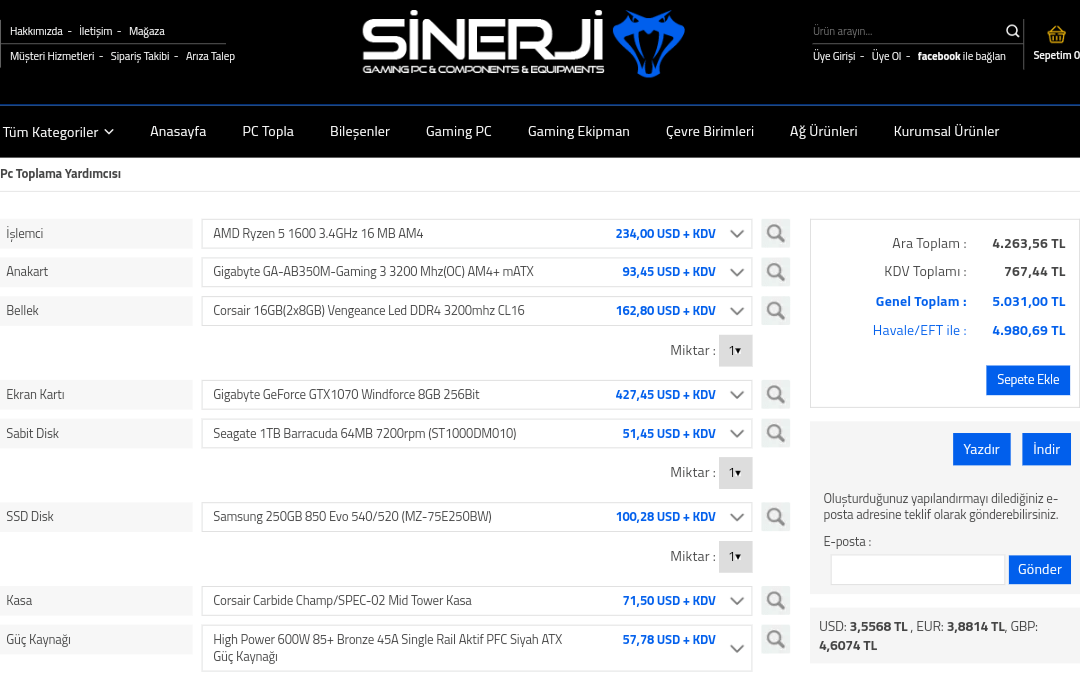Change Miktar quantity under Bellek
Image resolution: width=1080 pixels, height=677 pixels.
coord(735,351)
